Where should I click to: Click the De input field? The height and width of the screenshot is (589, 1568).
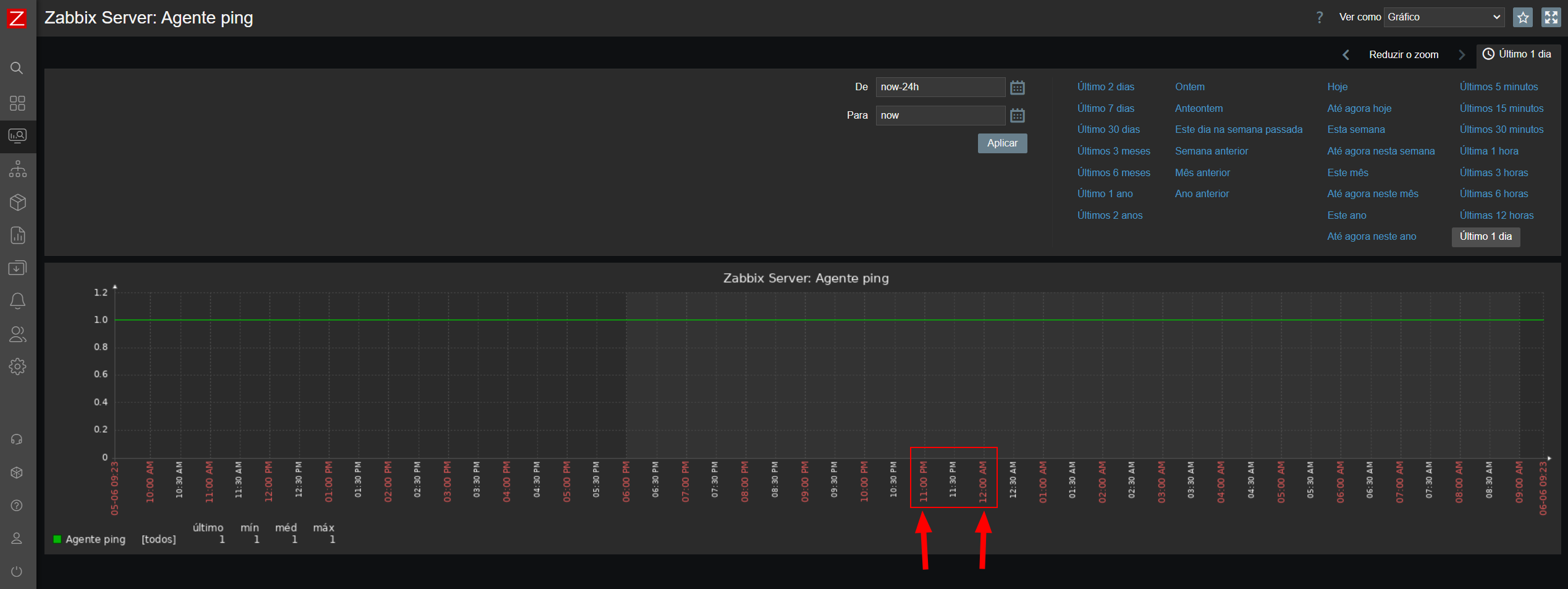click(940, 87)
